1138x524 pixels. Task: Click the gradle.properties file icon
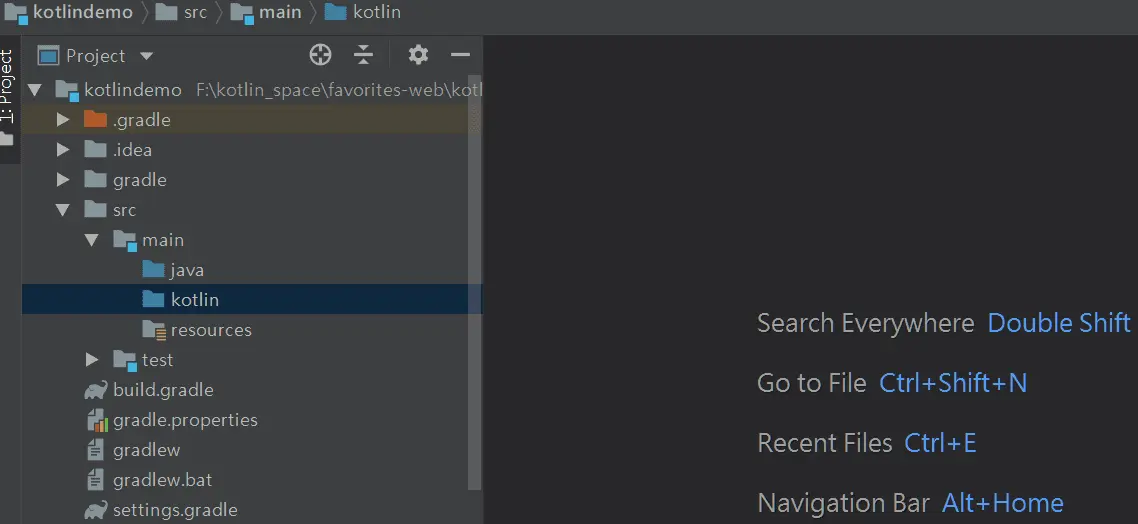pyautogui.click(x=96, y=420)
